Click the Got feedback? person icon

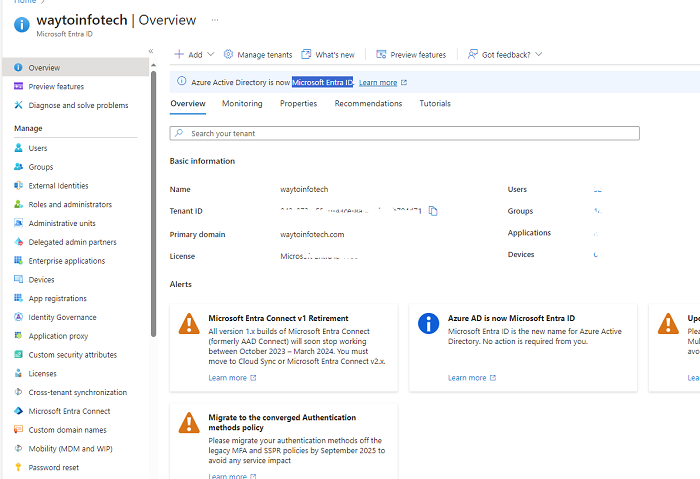(472, 54)
